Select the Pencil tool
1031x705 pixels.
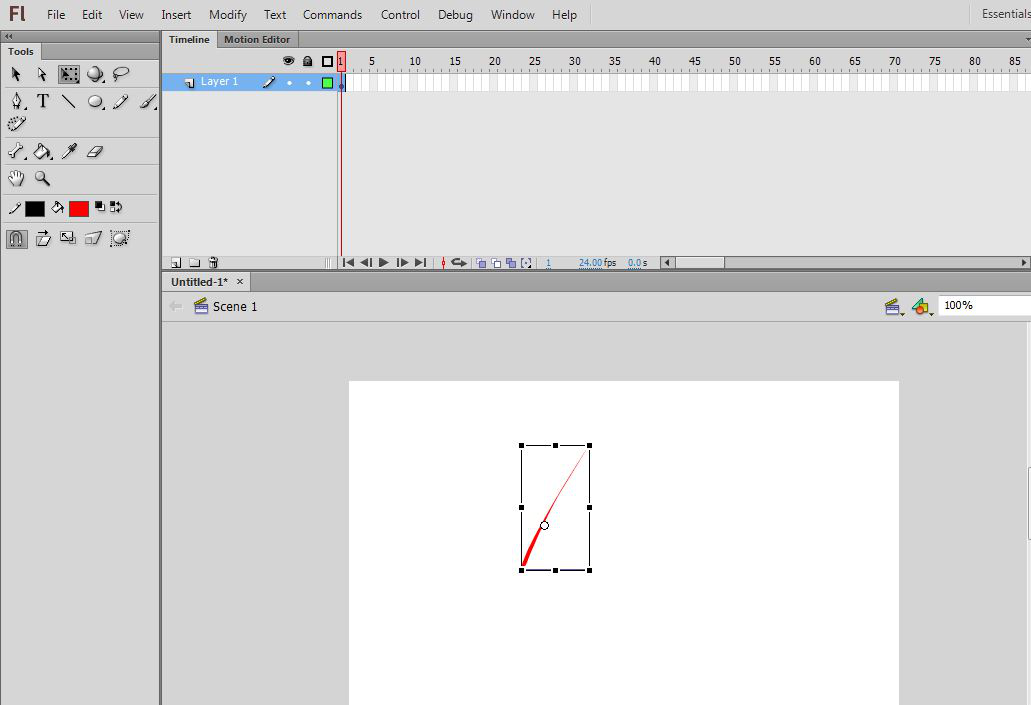click(x=121, y=101)
